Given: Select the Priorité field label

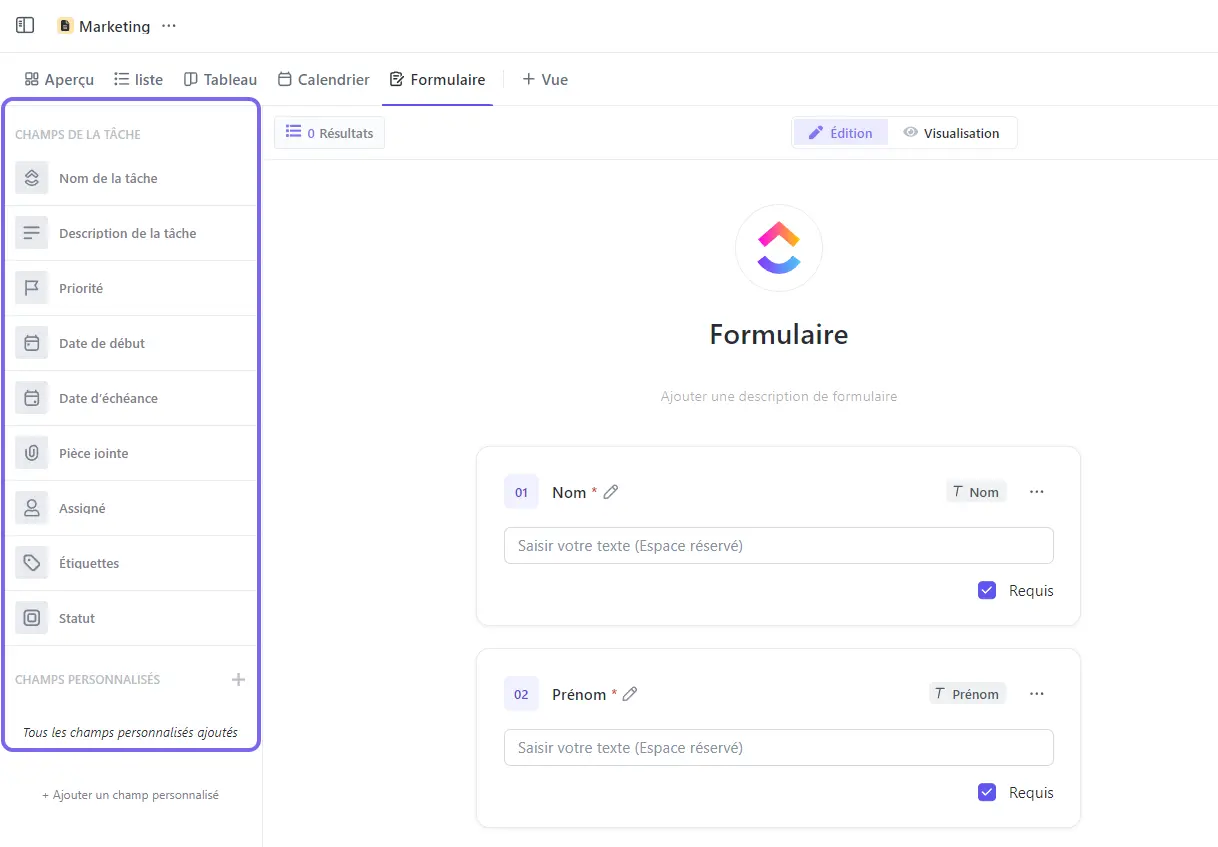Looking at the screenshot, I should [x=81, y=288].
